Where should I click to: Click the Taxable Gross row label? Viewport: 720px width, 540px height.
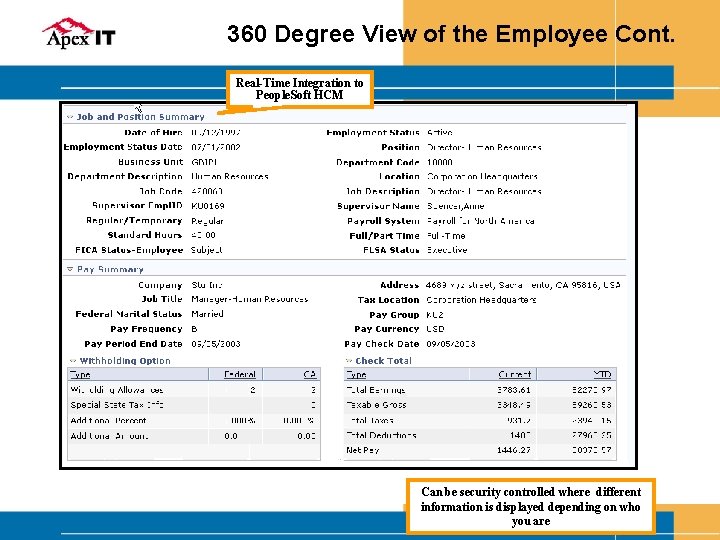tap(376, 405)
